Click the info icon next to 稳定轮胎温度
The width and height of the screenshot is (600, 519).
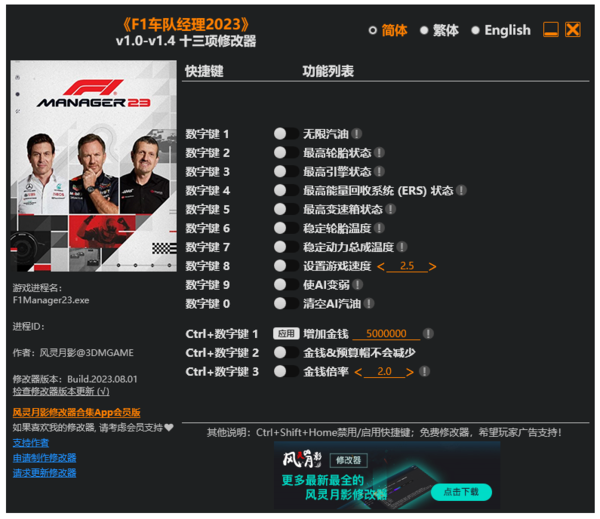tap(379, 228)
